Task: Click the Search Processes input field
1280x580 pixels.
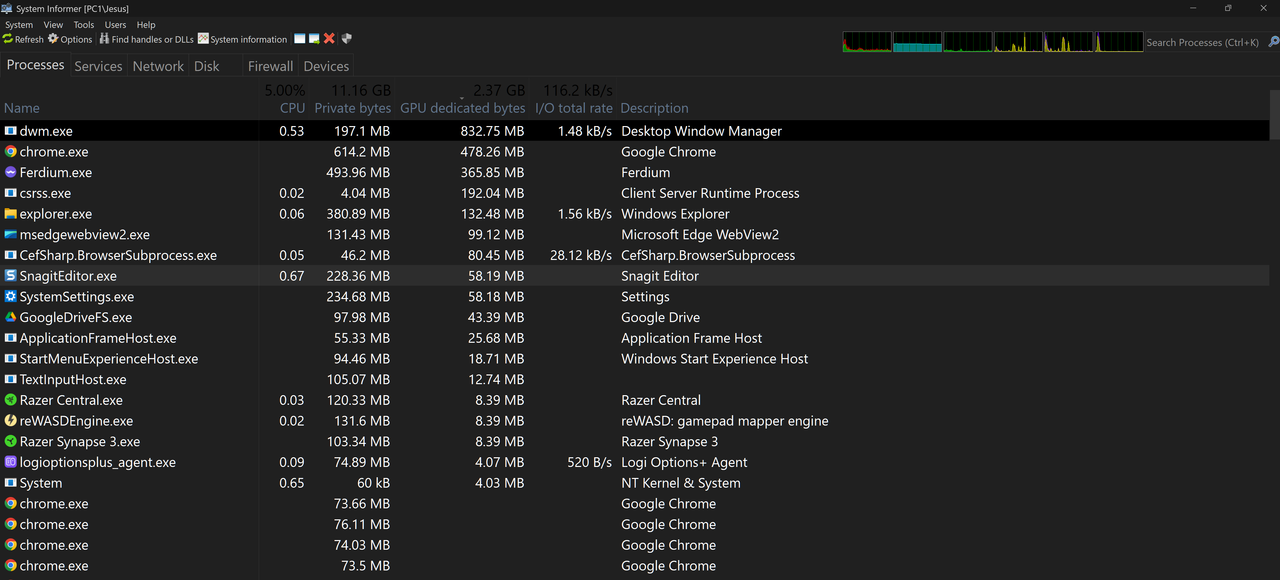Action: [1203, 42]
